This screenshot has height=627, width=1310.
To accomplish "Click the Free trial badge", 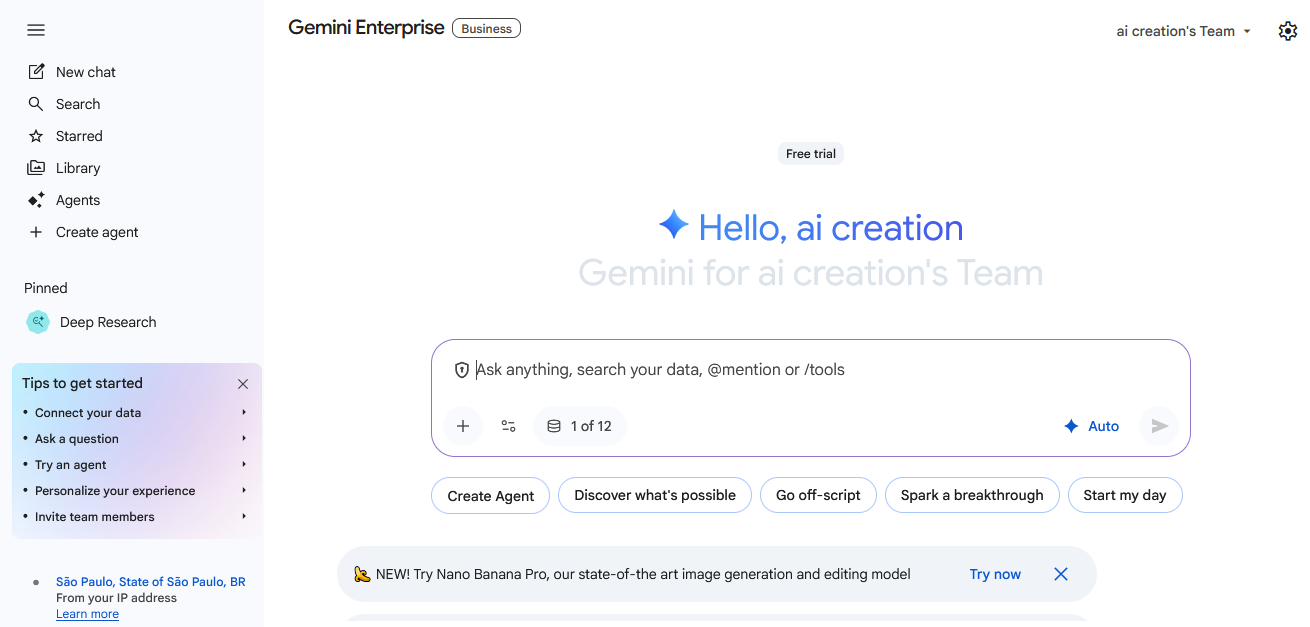I will click(x=811, y=154).
